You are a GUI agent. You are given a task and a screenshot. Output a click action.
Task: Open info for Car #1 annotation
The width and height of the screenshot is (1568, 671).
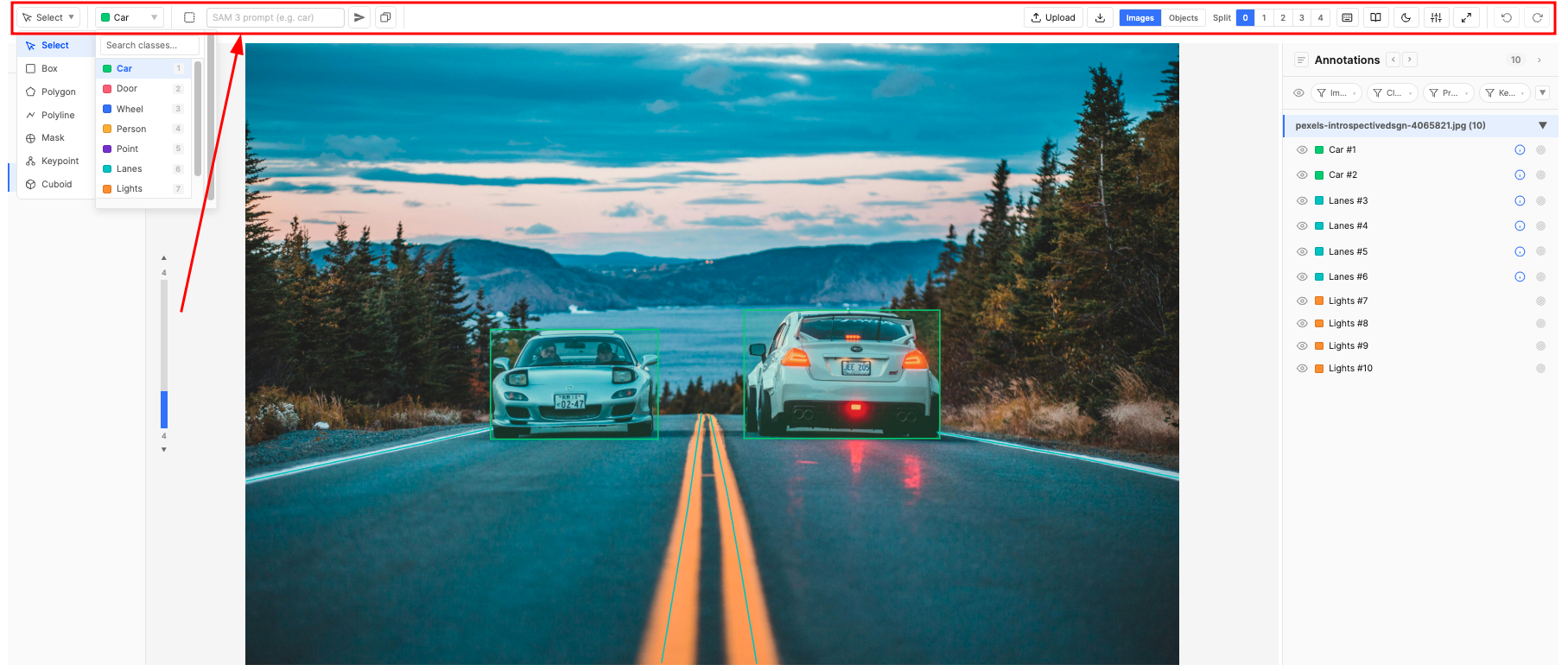click(1520, 150)
